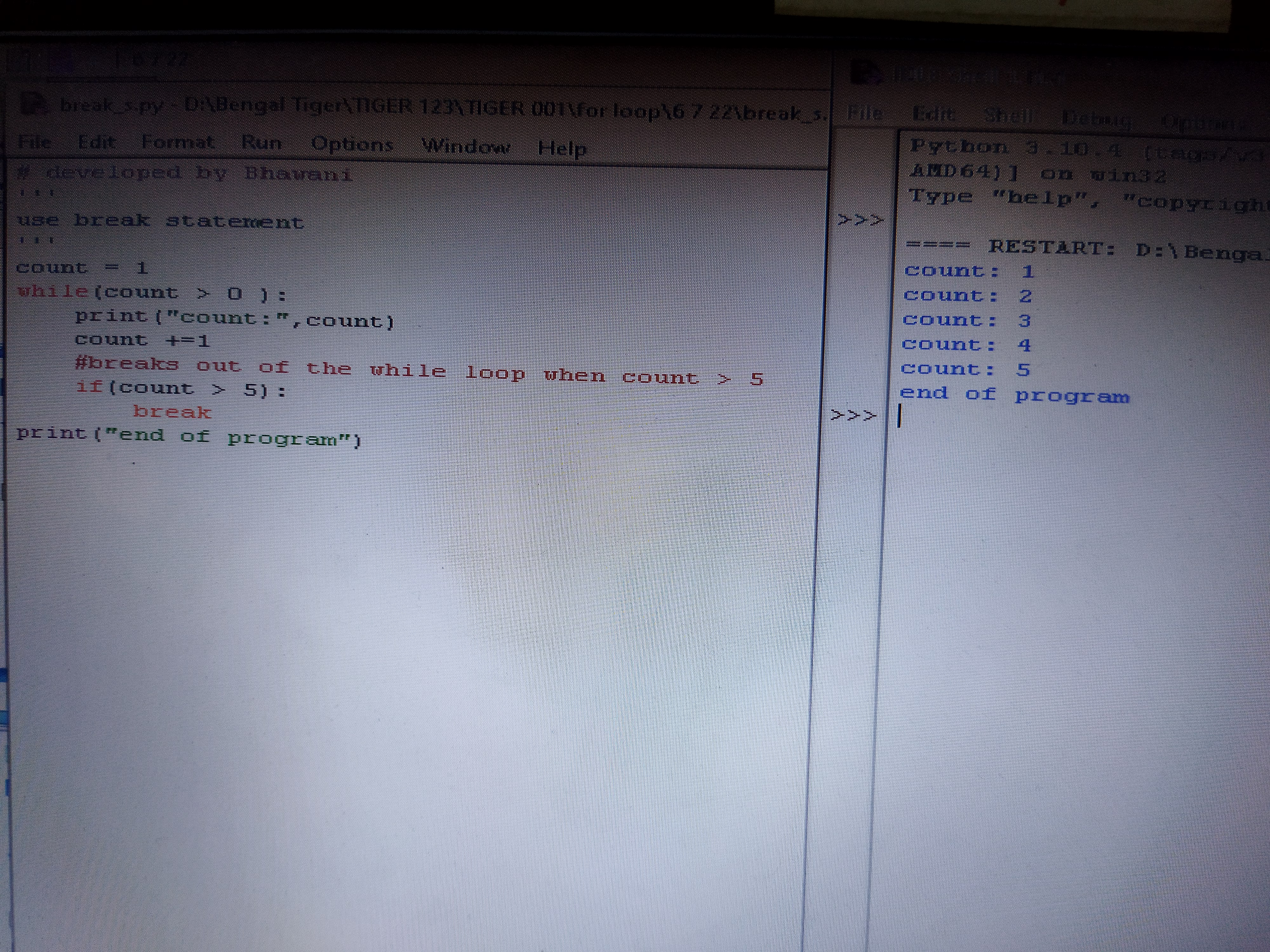
Task: Click the break keyword in the code
Action: pyautogui.click(x=172, y=412)
